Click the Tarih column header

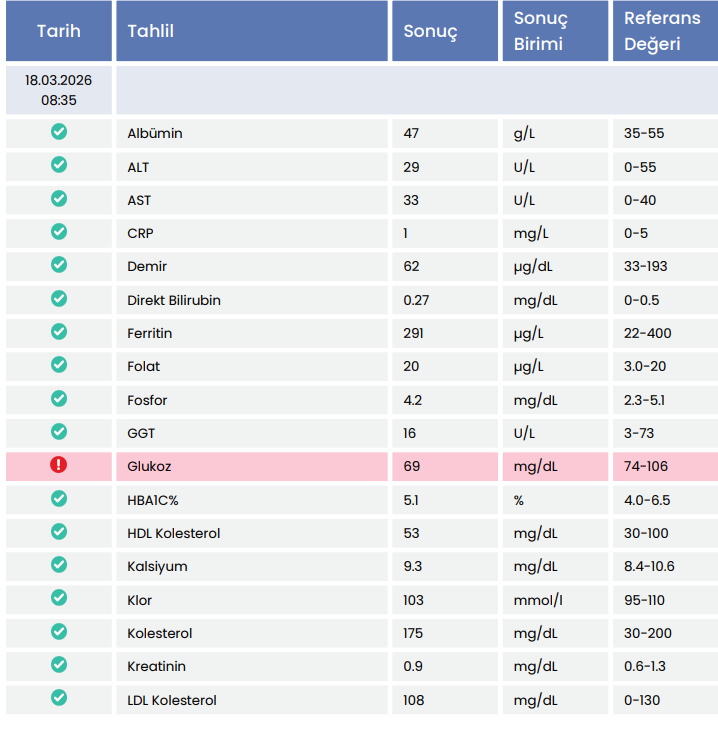[59, 31]
